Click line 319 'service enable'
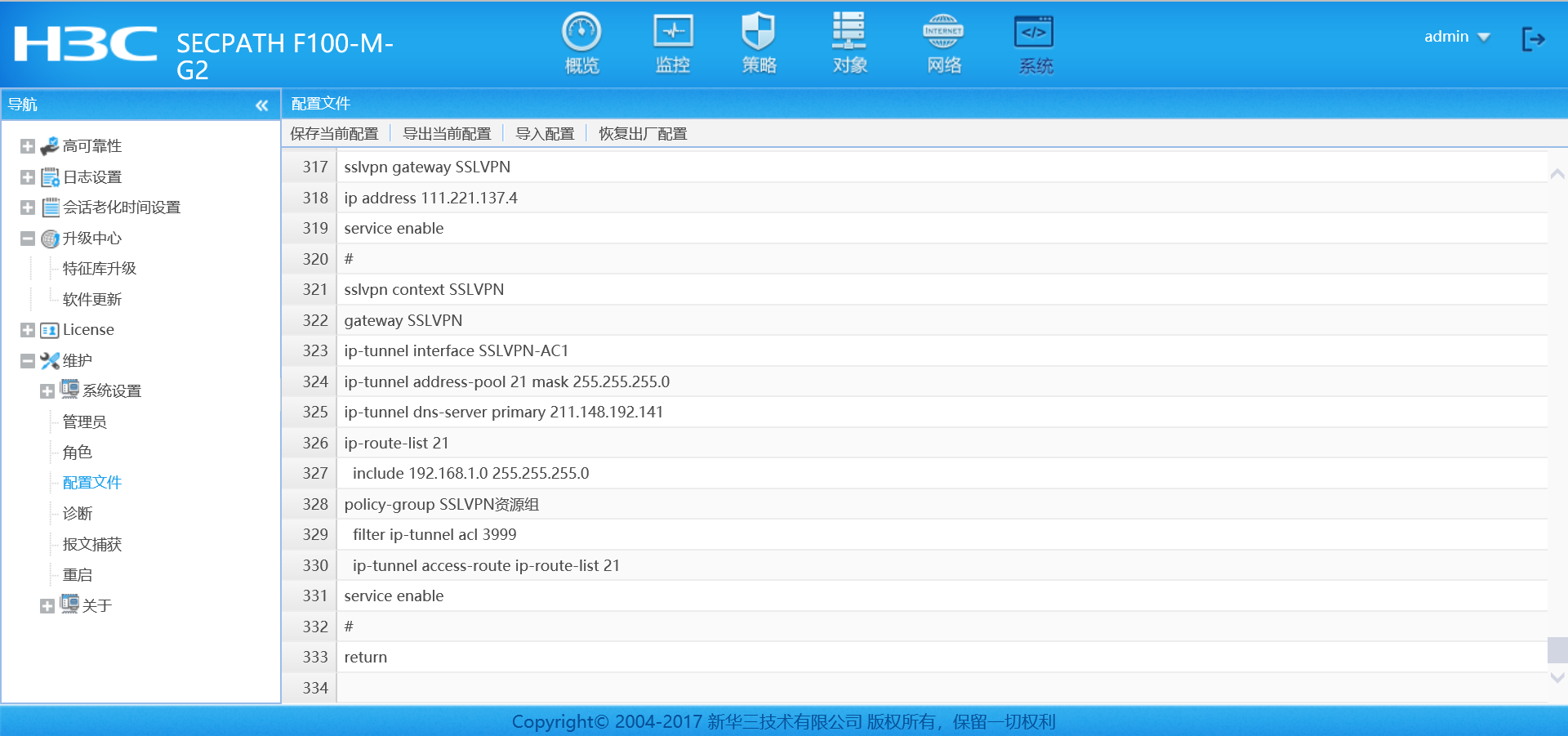Screen dimensions: 1568x736 394,228
